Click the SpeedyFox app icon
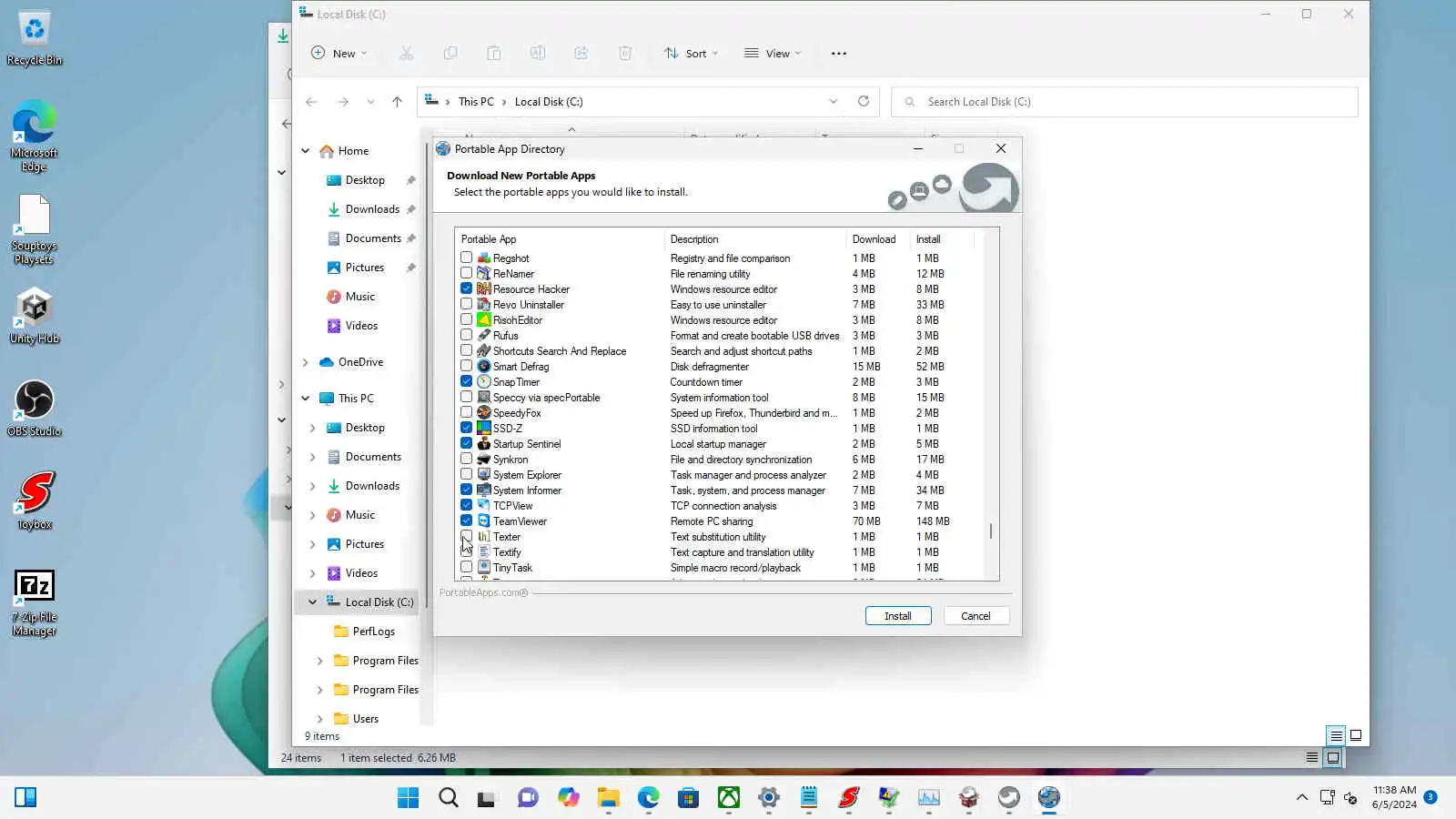Screen dimensions: 1456x819 point(484,413)
